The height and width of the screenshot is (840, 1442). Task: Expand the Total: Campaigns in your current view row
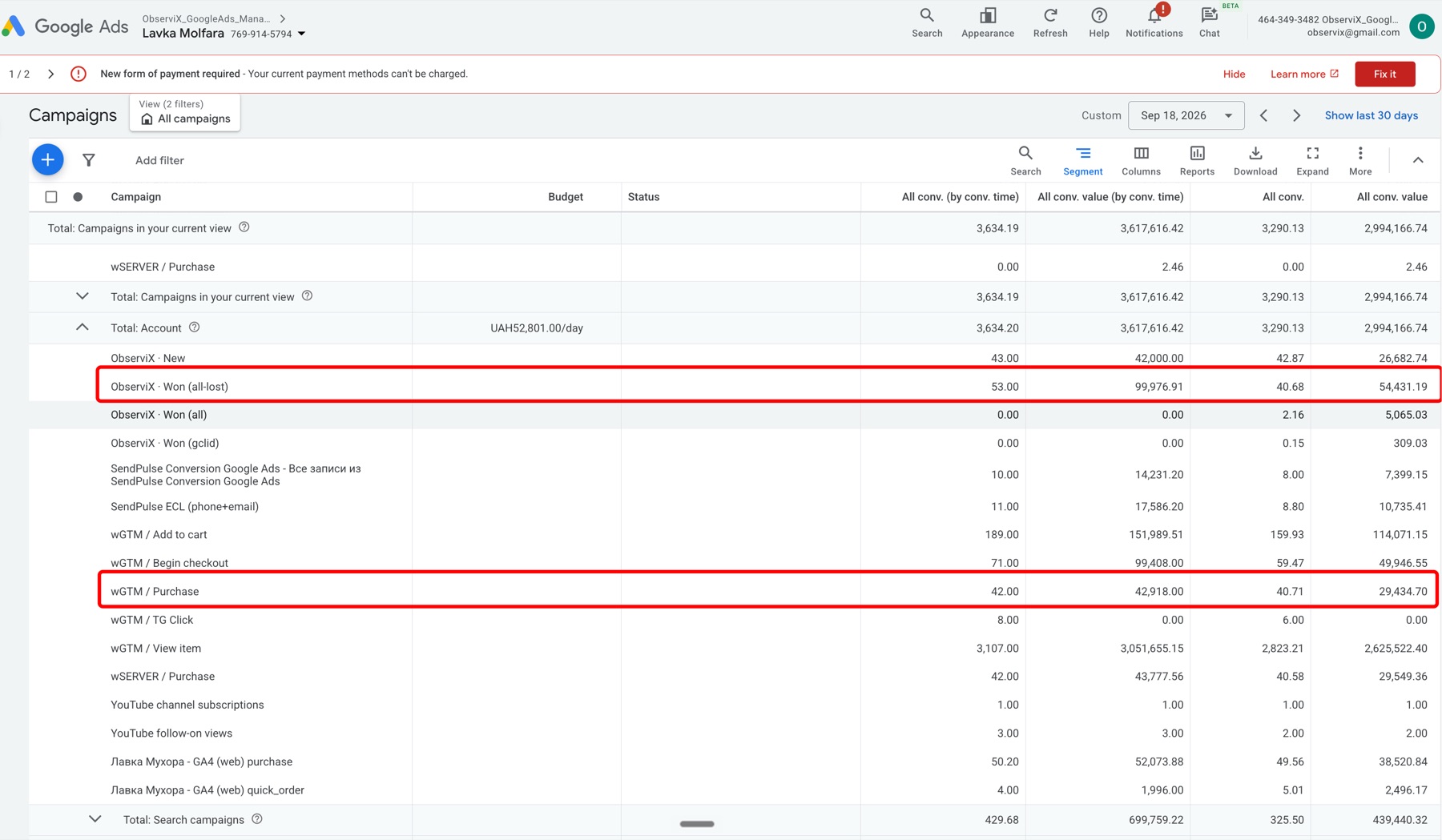pos(83,296)
